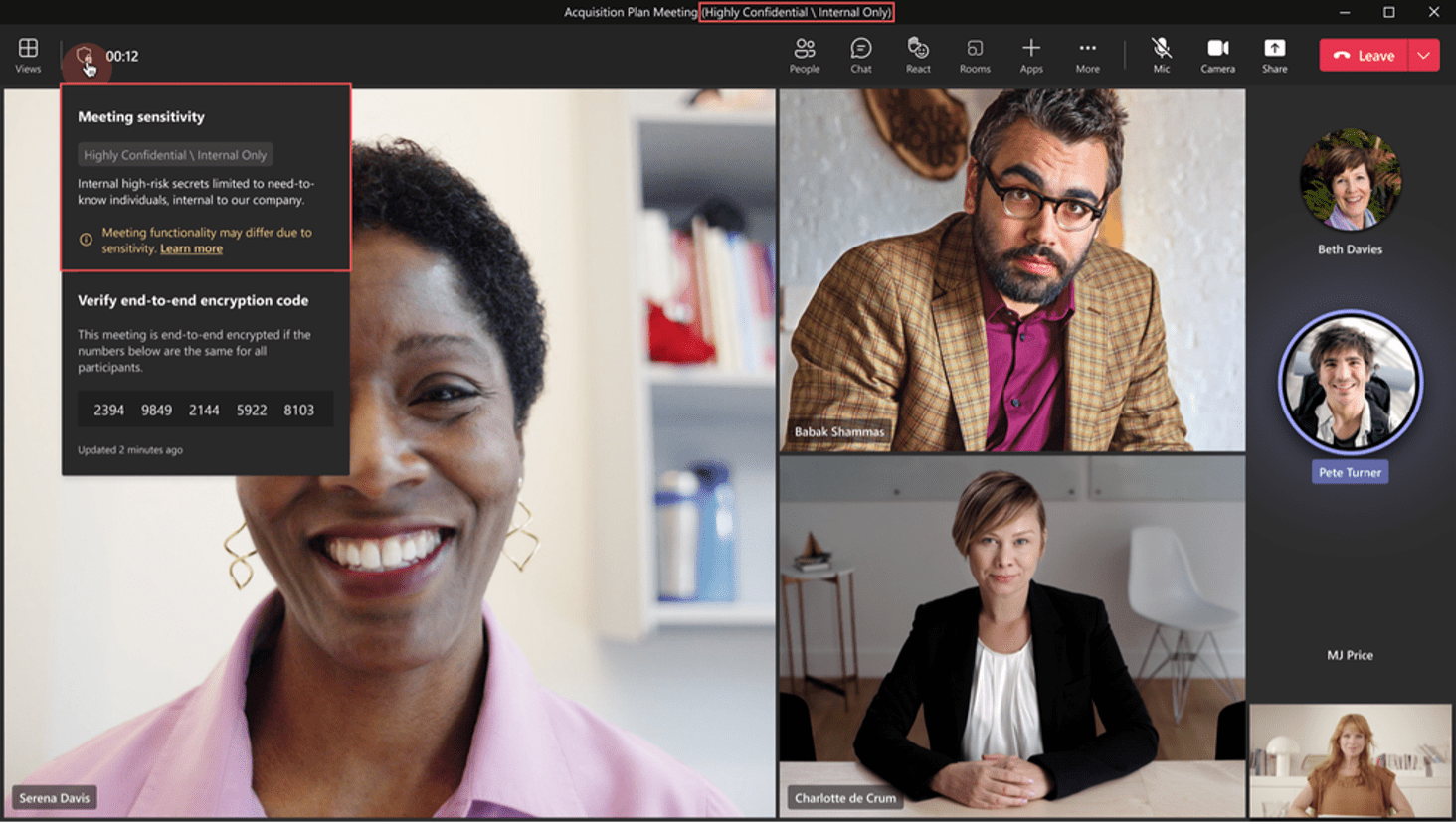The image size is (1456, 824).
Task: Open the React emoji menu
Action: coord(917,55)
